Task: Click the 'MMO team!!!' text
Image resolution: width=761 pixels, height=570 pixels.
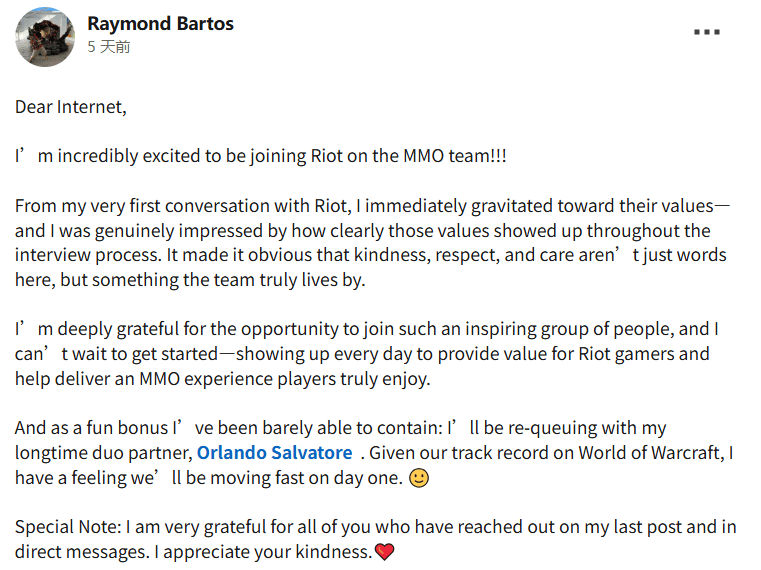Action: pyautogui.click(x=455, y=156)
